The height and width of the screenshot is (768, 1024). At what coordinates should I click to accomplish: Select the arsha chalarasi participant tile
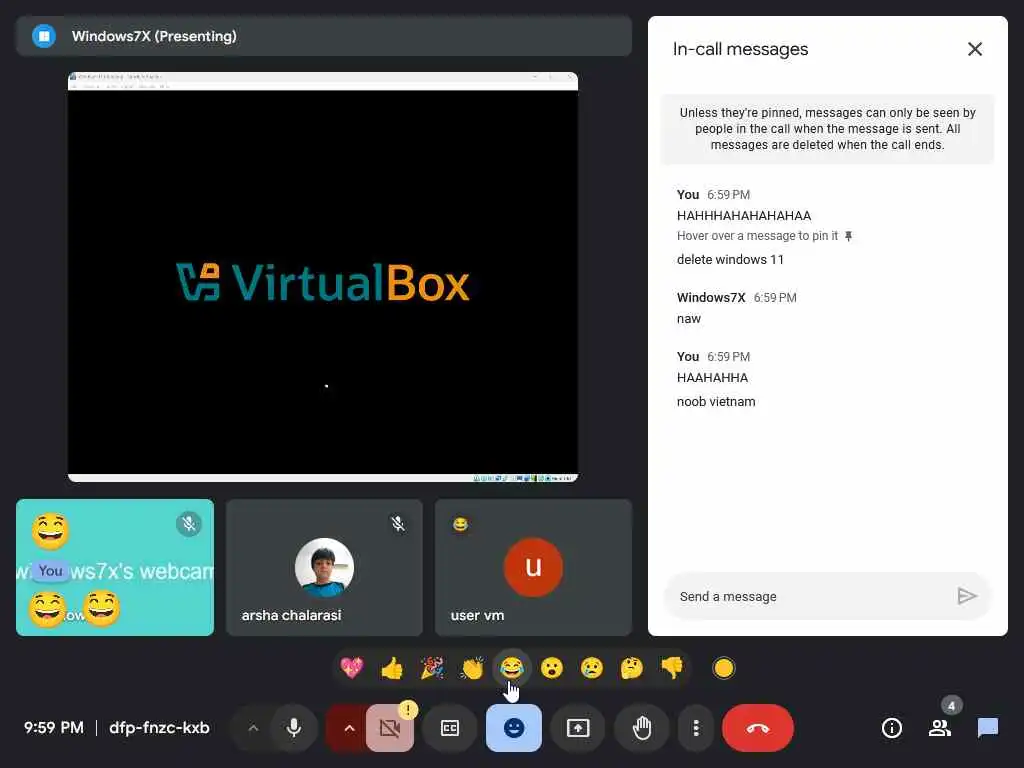pos(324,568)
